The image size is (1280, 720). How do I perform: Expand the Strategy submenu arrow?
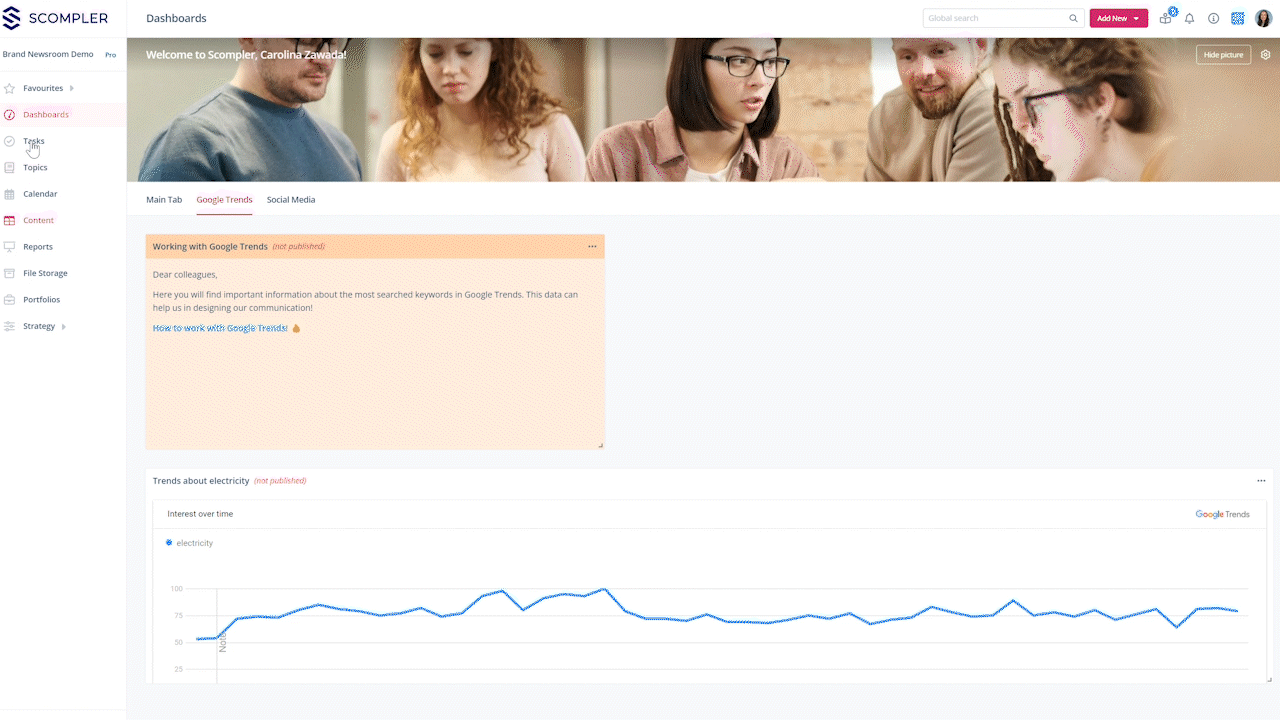pyautogui.click(x=64, y=326)
